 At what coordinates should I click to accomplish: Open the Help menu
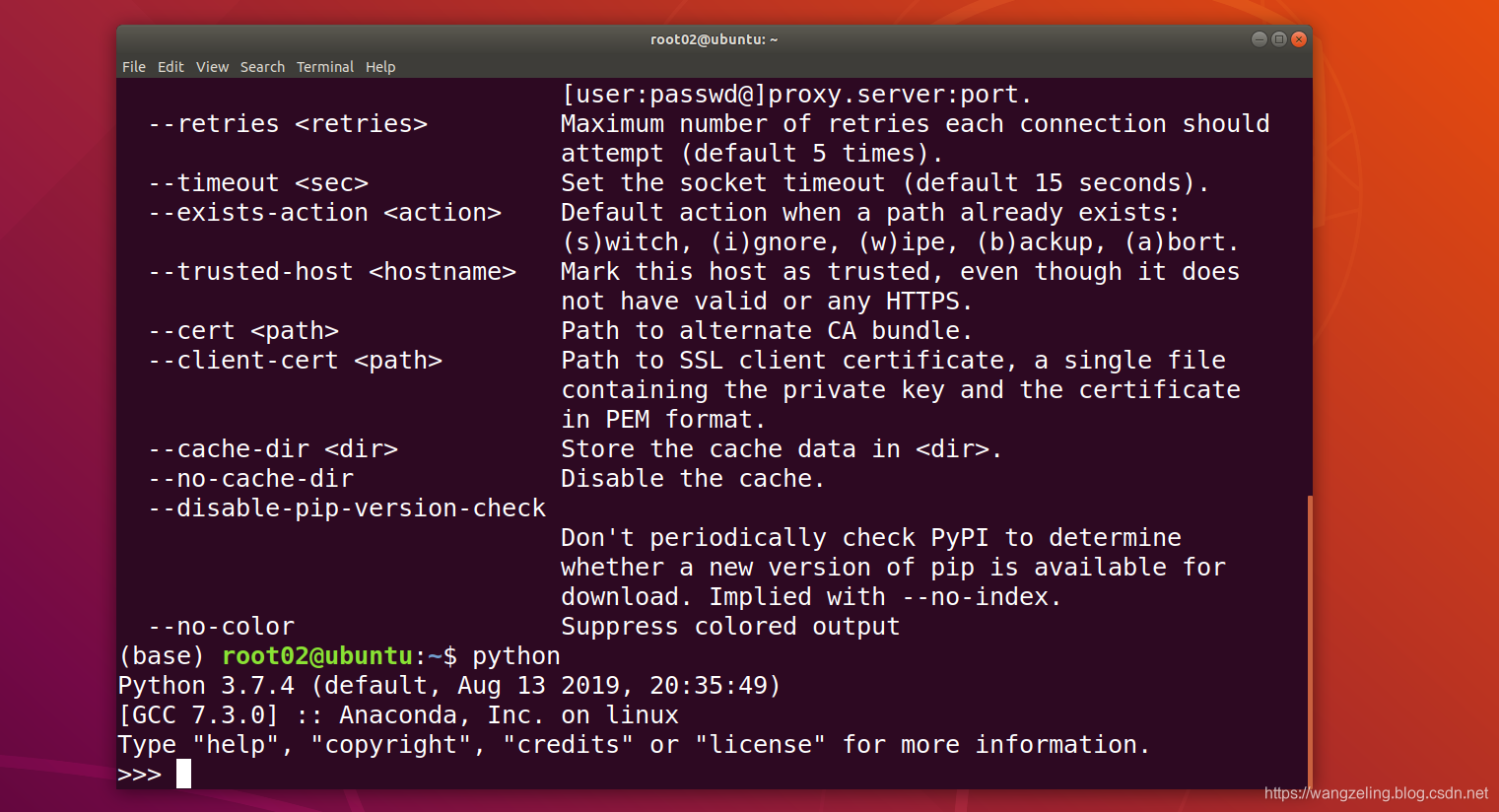point(380,67)
